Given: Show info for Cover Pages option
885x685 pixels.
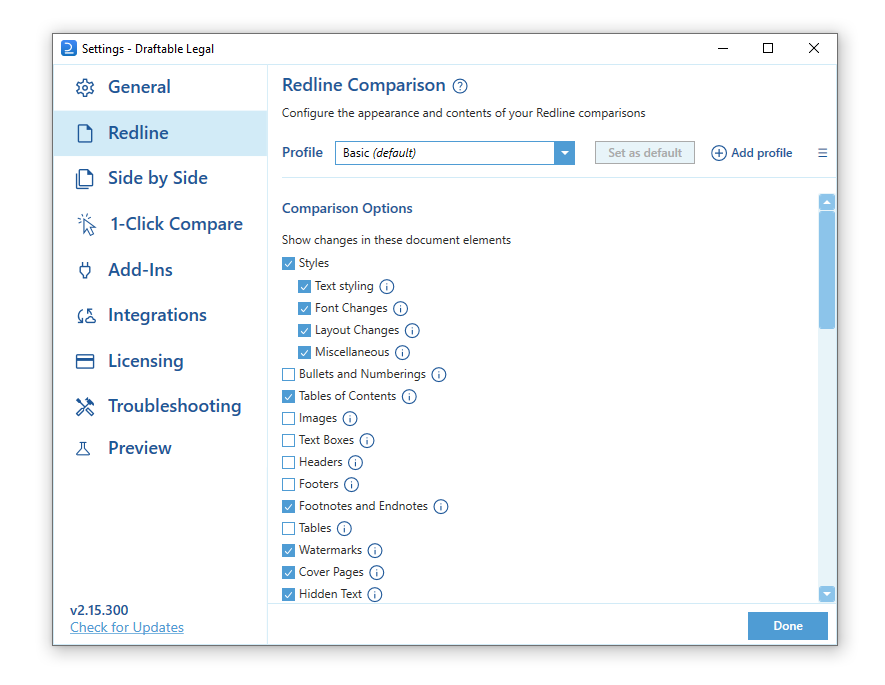Looking at the screenshot, I should pyautogui.click(x=376, y=573).
